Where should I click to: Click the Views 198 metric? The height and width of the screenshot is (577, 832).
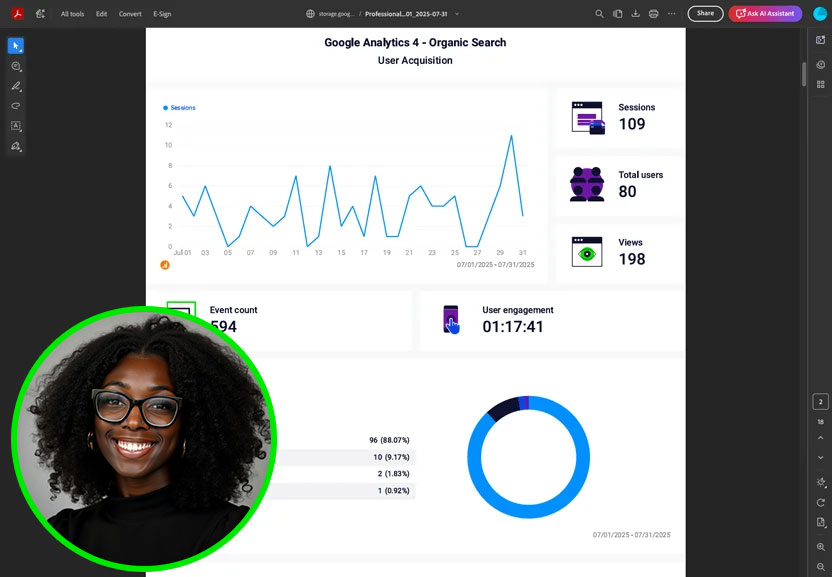click(x=619, y=252)
